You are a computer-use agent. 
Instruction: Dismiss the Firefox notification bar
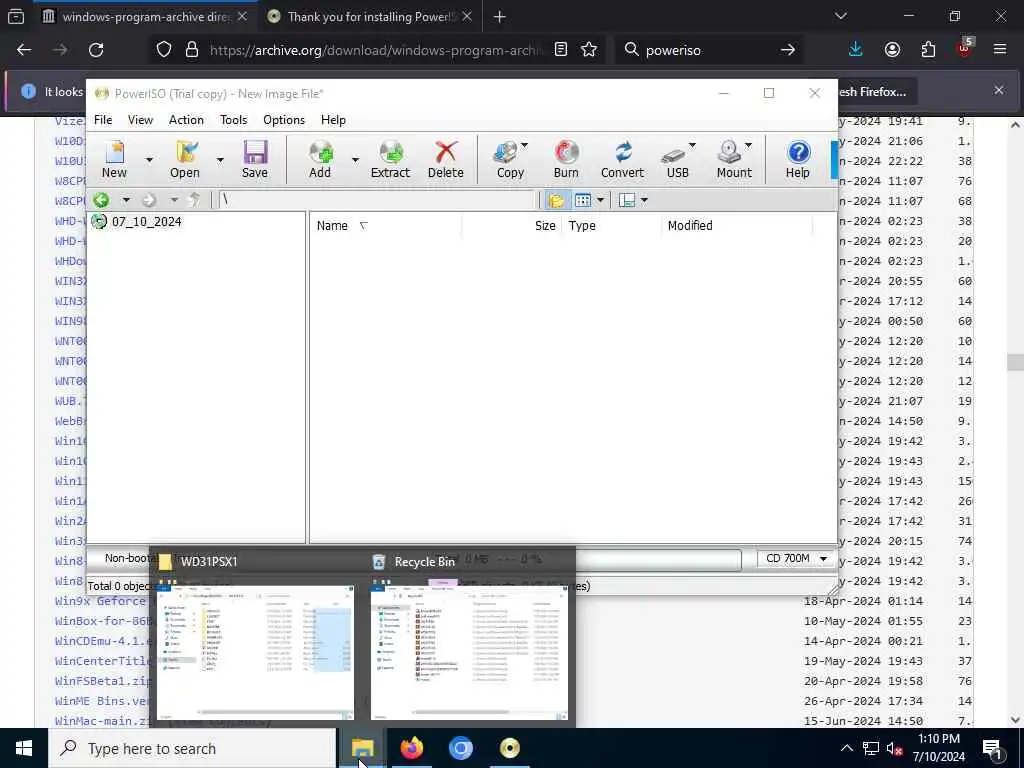tap(999, 90)
